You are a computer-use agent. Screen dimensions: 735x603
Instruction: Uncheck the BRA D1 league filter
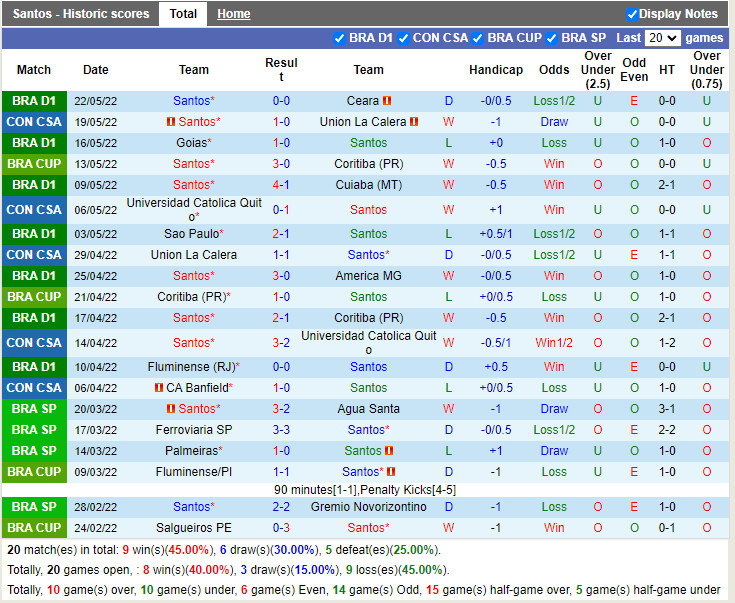pos(340,38)
